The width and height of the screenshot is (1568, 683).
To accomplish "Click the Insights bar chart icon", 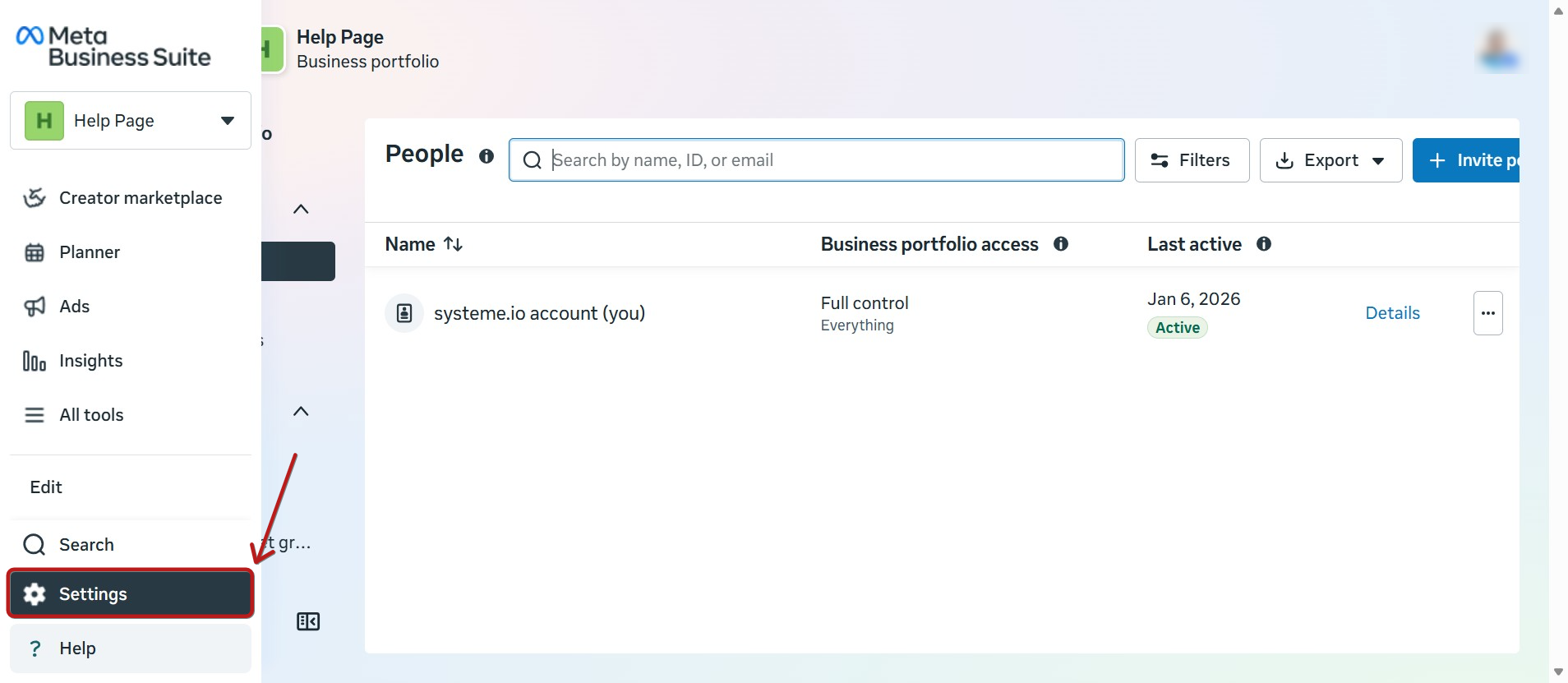I will 35,361.
